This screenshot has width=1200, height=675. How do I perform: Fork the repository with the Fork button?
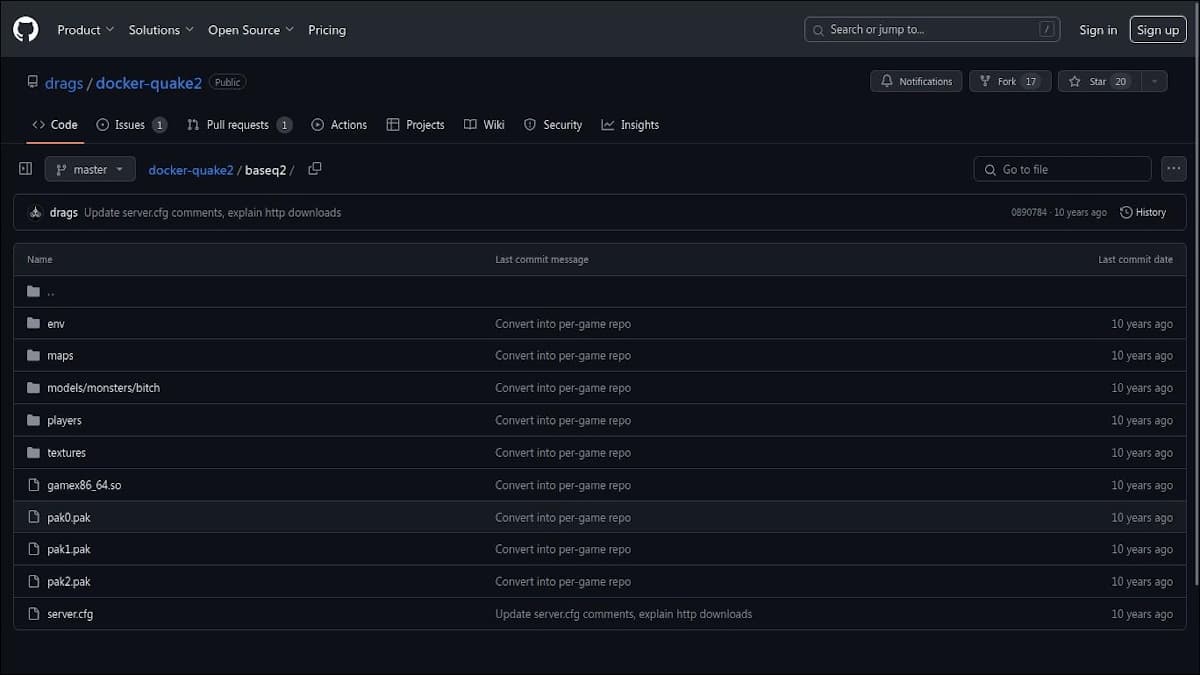1010,82
